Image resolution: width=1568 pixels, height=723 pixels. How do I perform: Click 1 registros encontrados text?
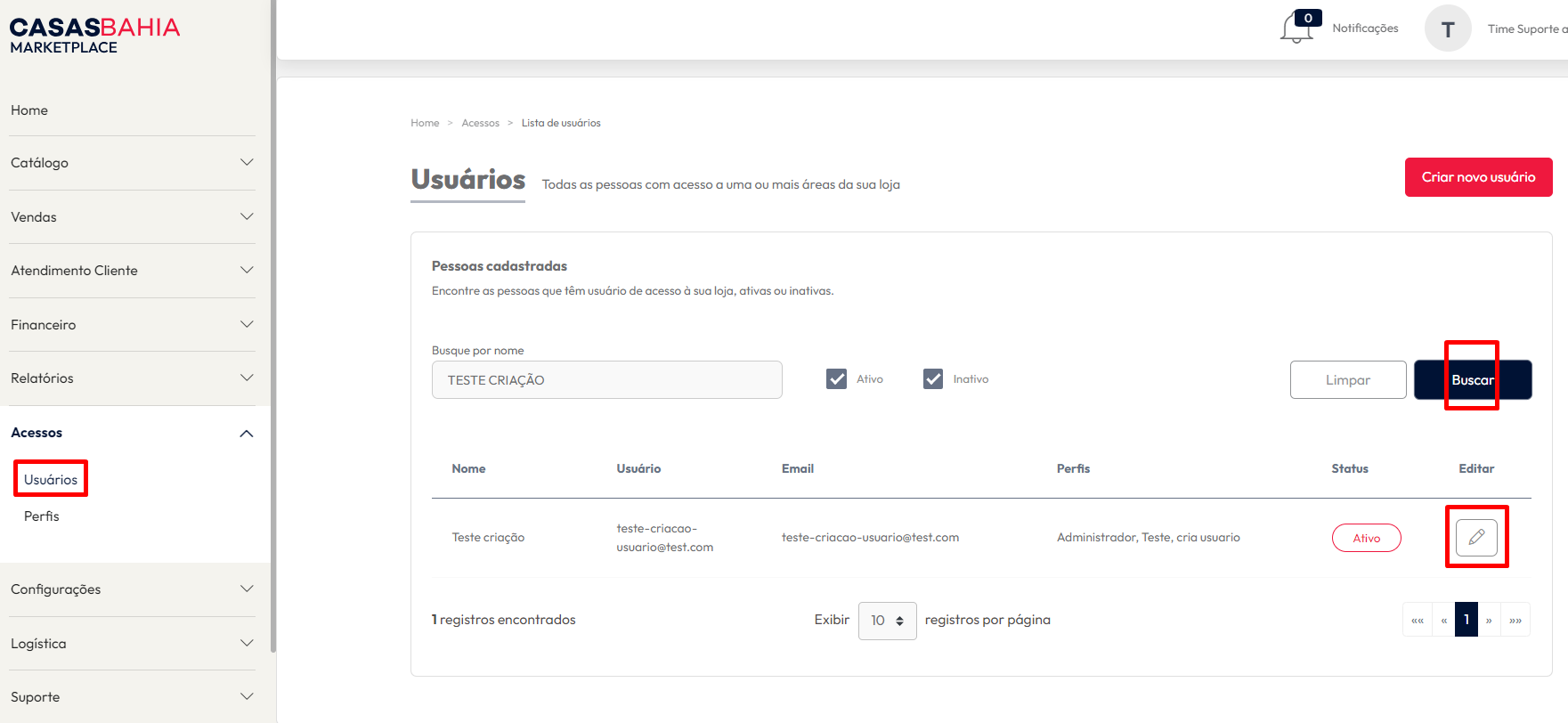tap(504, 620)
